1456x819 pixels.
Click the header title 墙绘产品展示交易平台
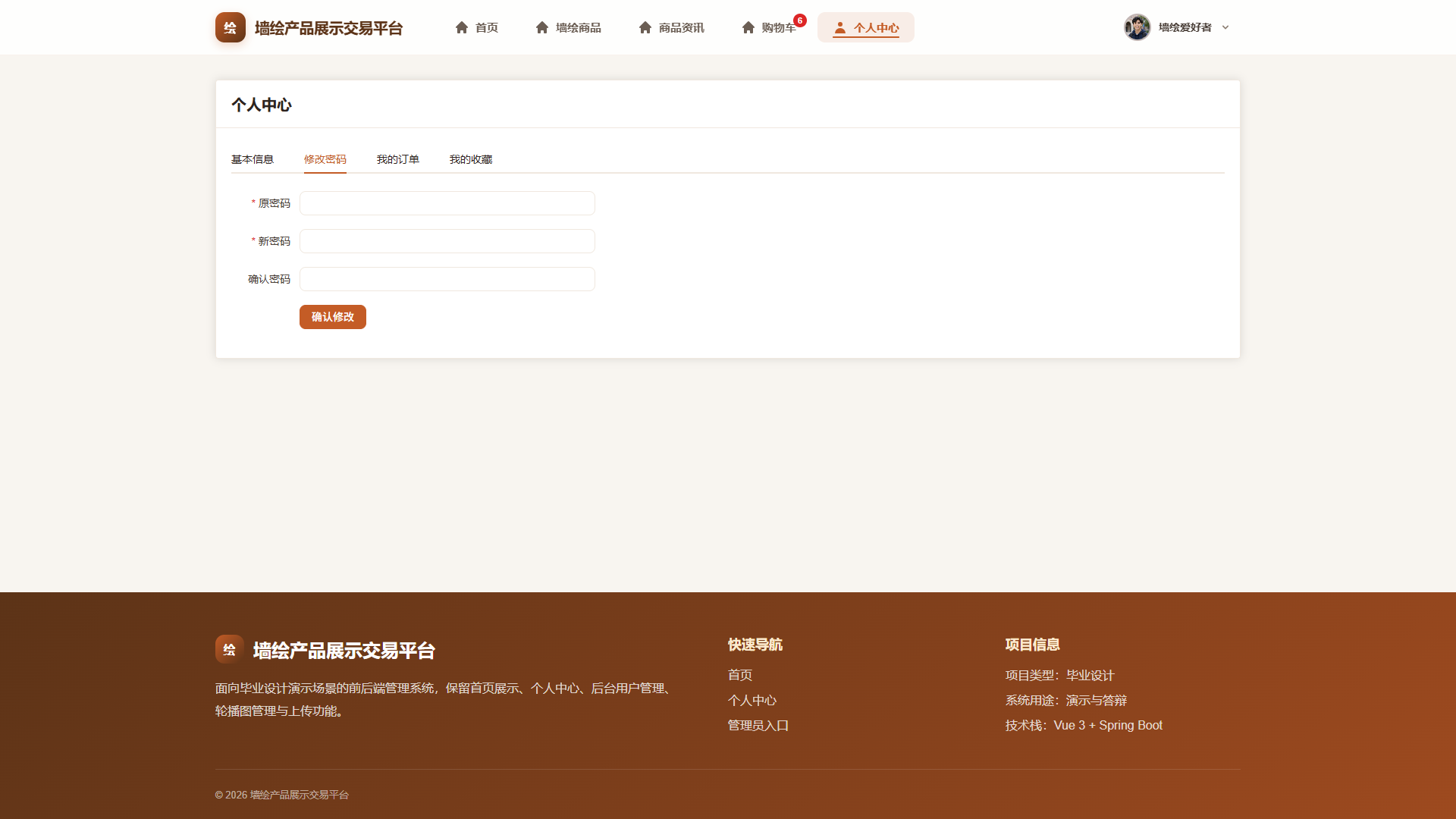pyautogui.click(x=328, y=28)
